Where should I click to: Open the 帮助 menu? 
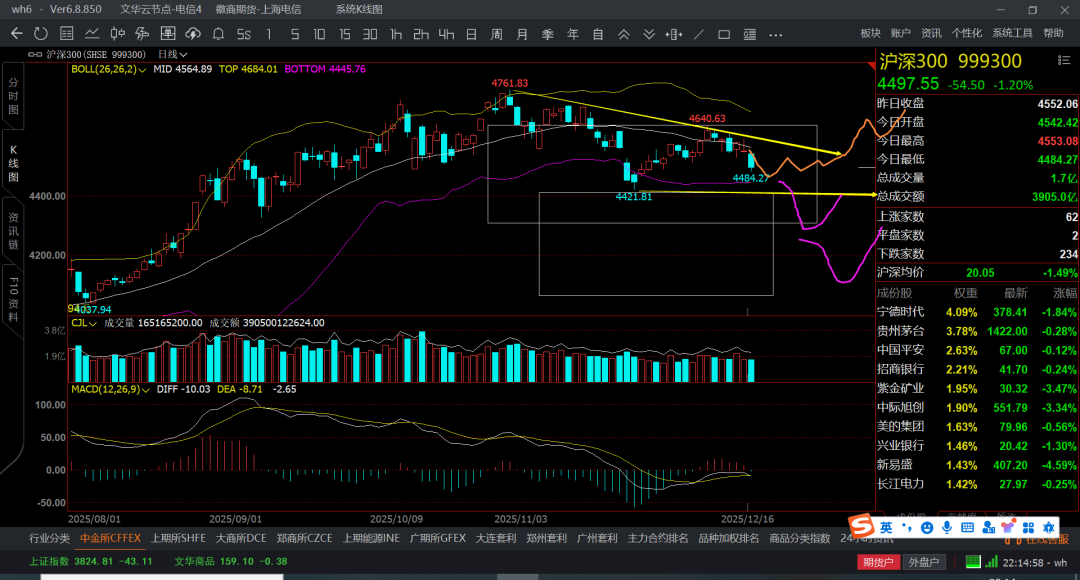tap(1053, 33)
